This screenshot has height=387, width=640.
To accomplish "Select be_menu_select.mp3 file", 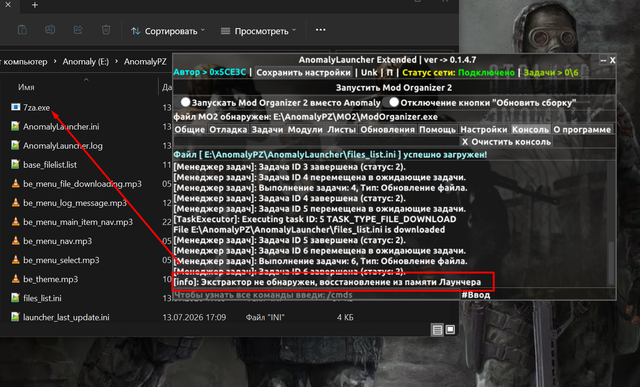I will coord(61,260).
